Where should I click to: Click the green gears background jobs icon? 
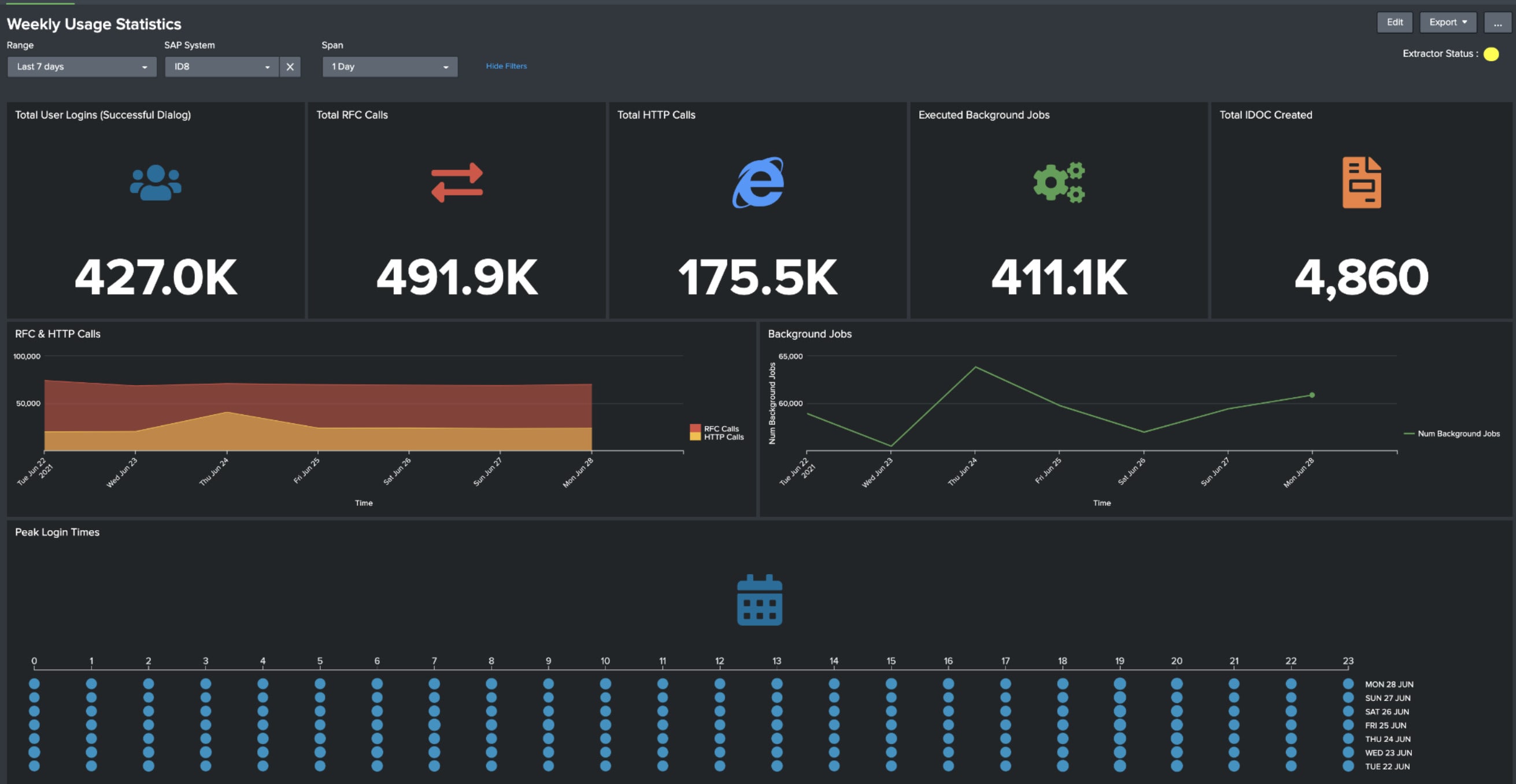pyautogui.click(x=1059, y=183)
